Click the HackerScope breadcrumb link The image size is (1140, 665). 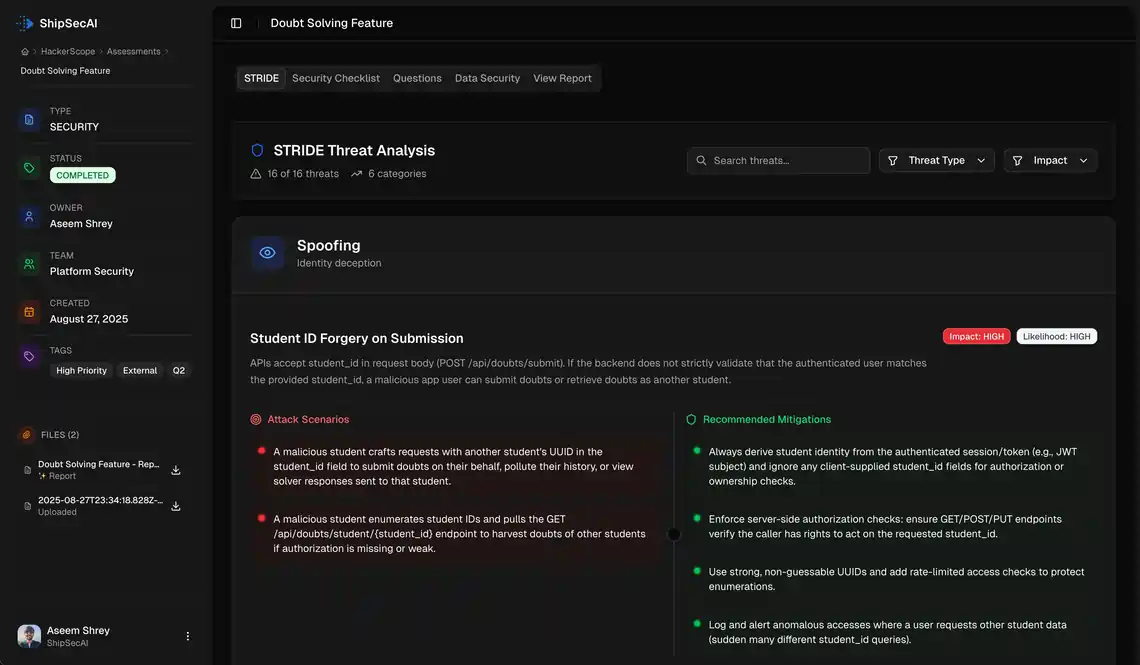(x=68, y=52)
